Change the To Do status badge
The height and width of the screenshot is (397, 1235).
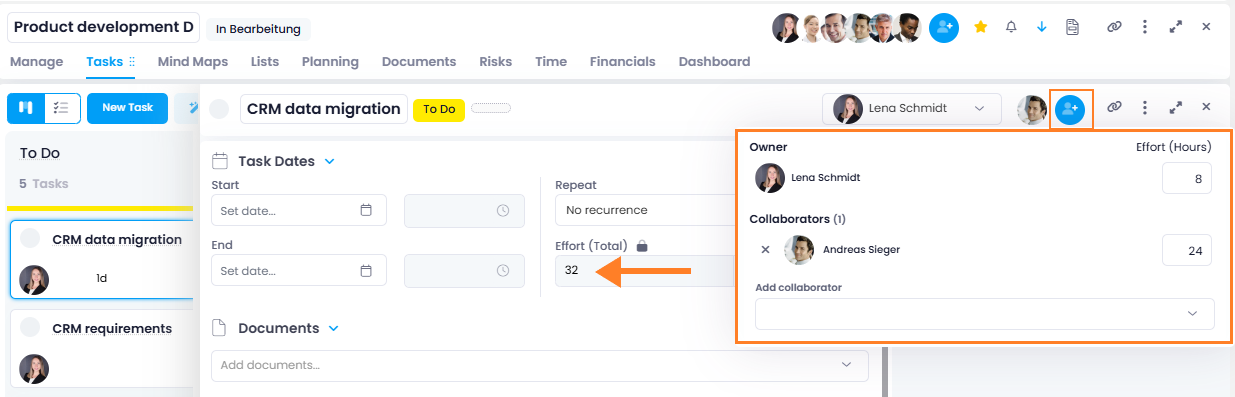[x=439, y=109]
